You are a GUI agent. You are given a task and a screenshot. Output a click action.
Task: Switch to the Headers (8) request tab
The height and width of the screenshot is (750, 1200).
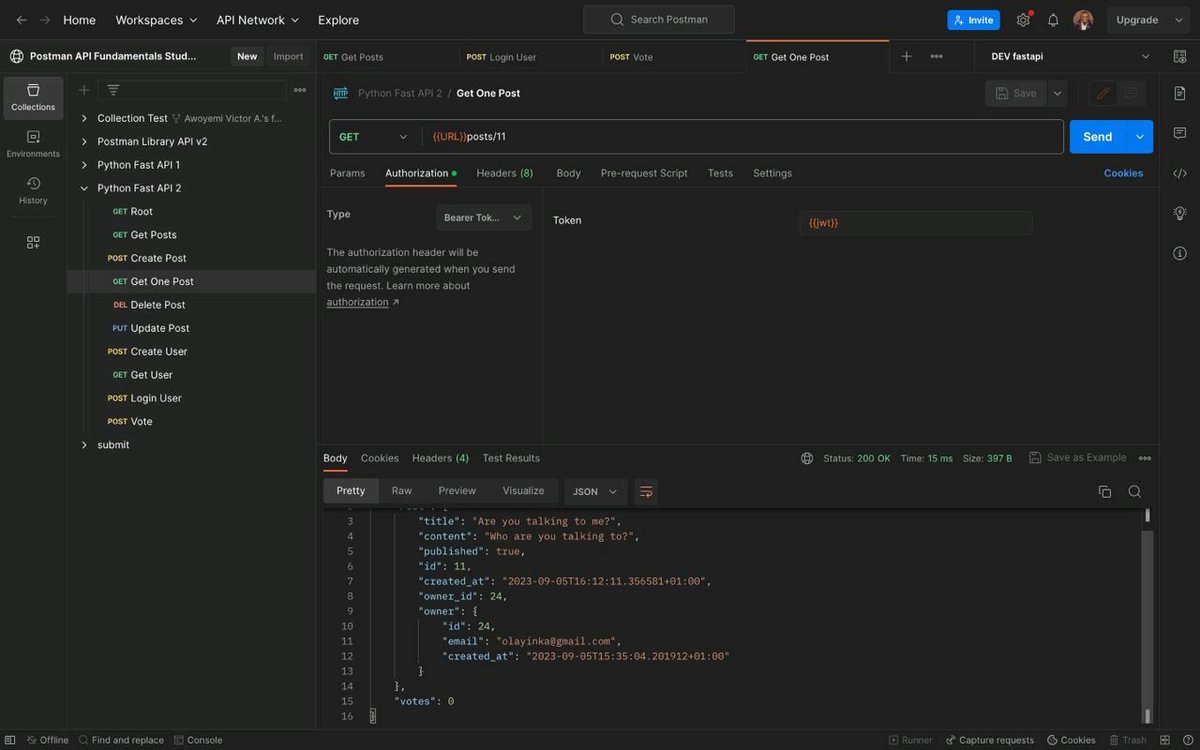click(505, 173)
